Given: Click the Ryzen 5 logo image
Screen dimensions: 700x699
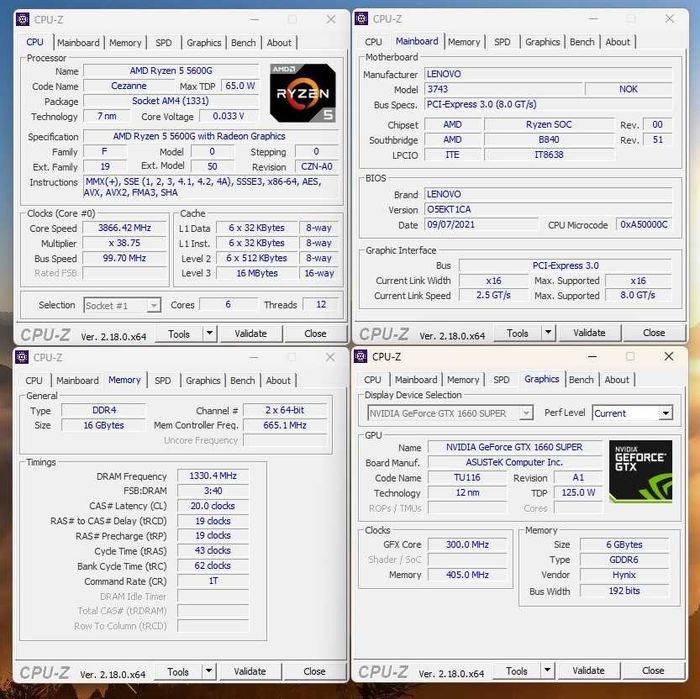Looking at the screenshot, I should point(303,93).
